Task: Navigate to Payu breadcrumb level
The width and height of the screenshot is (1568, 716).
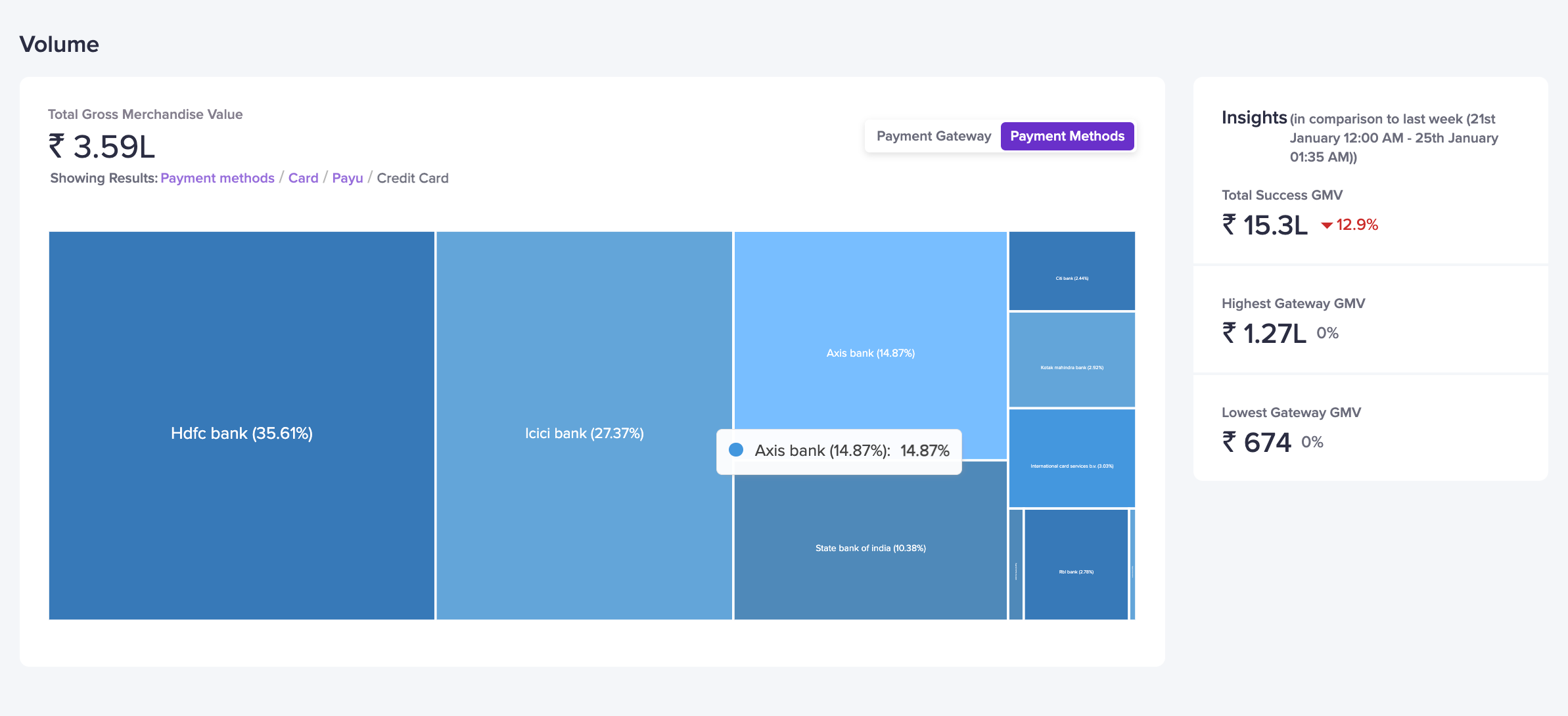Action: pyautogui.click(x=347, y=178)
